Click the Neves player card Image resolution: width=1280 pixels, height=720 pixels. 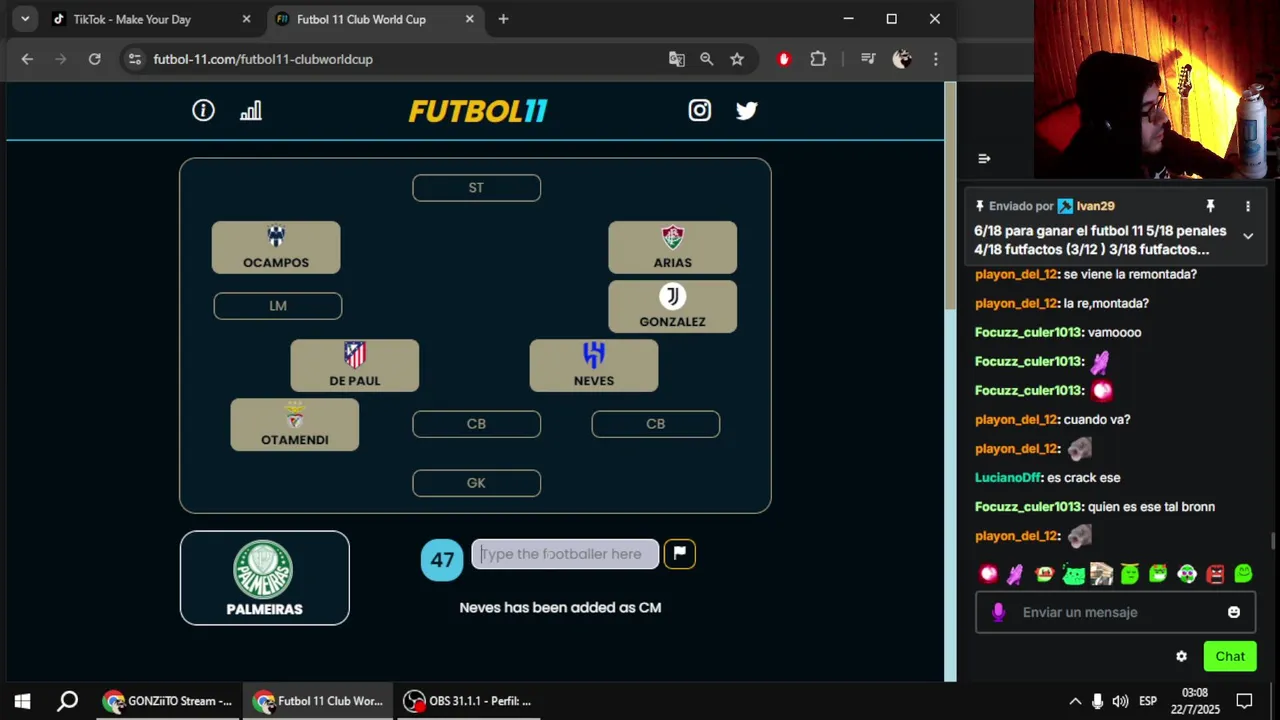[x=593, y=366]
